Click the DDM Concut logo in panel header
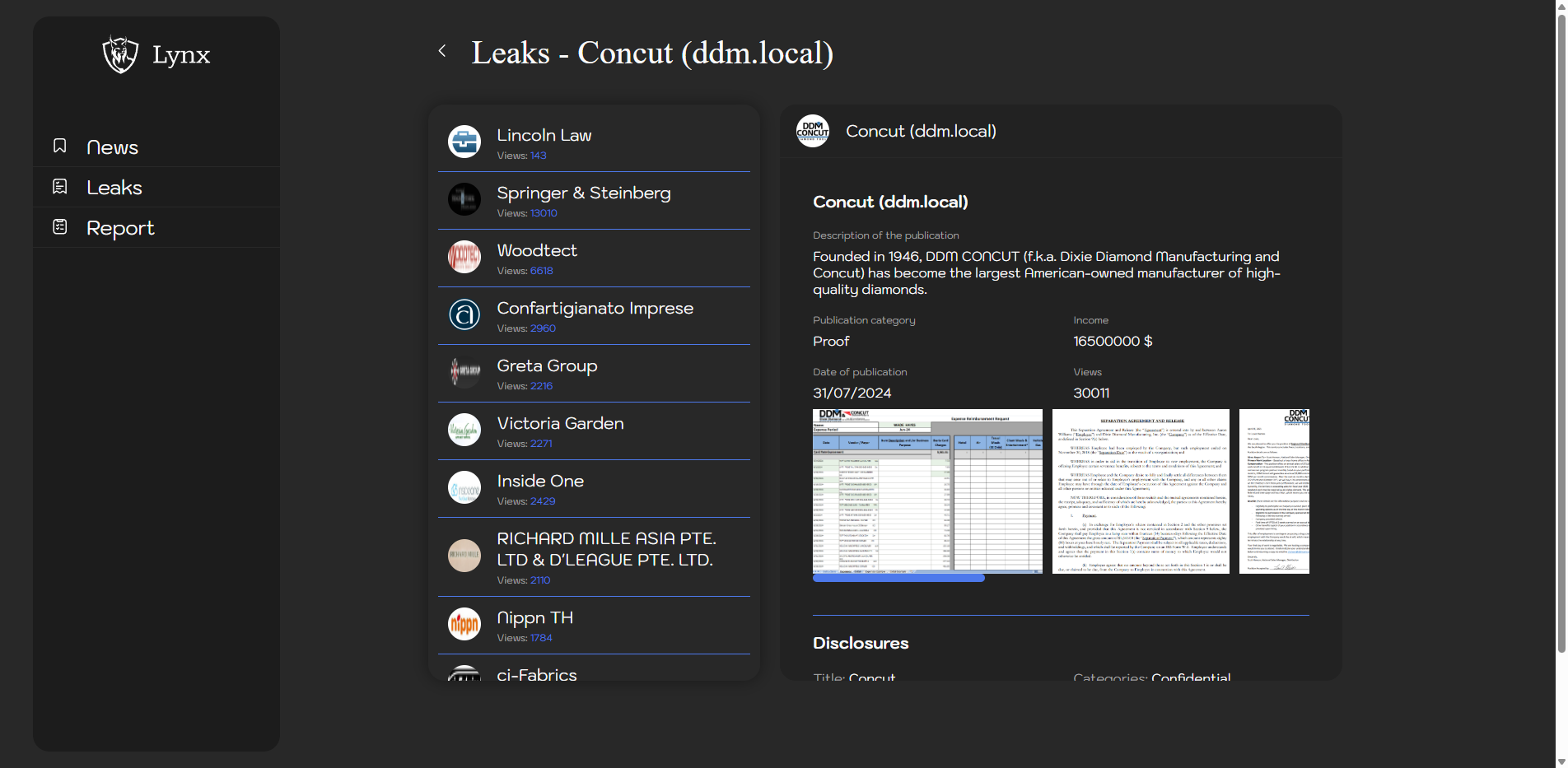Screen dimensions: 1568x768 (x=813, y=131)
